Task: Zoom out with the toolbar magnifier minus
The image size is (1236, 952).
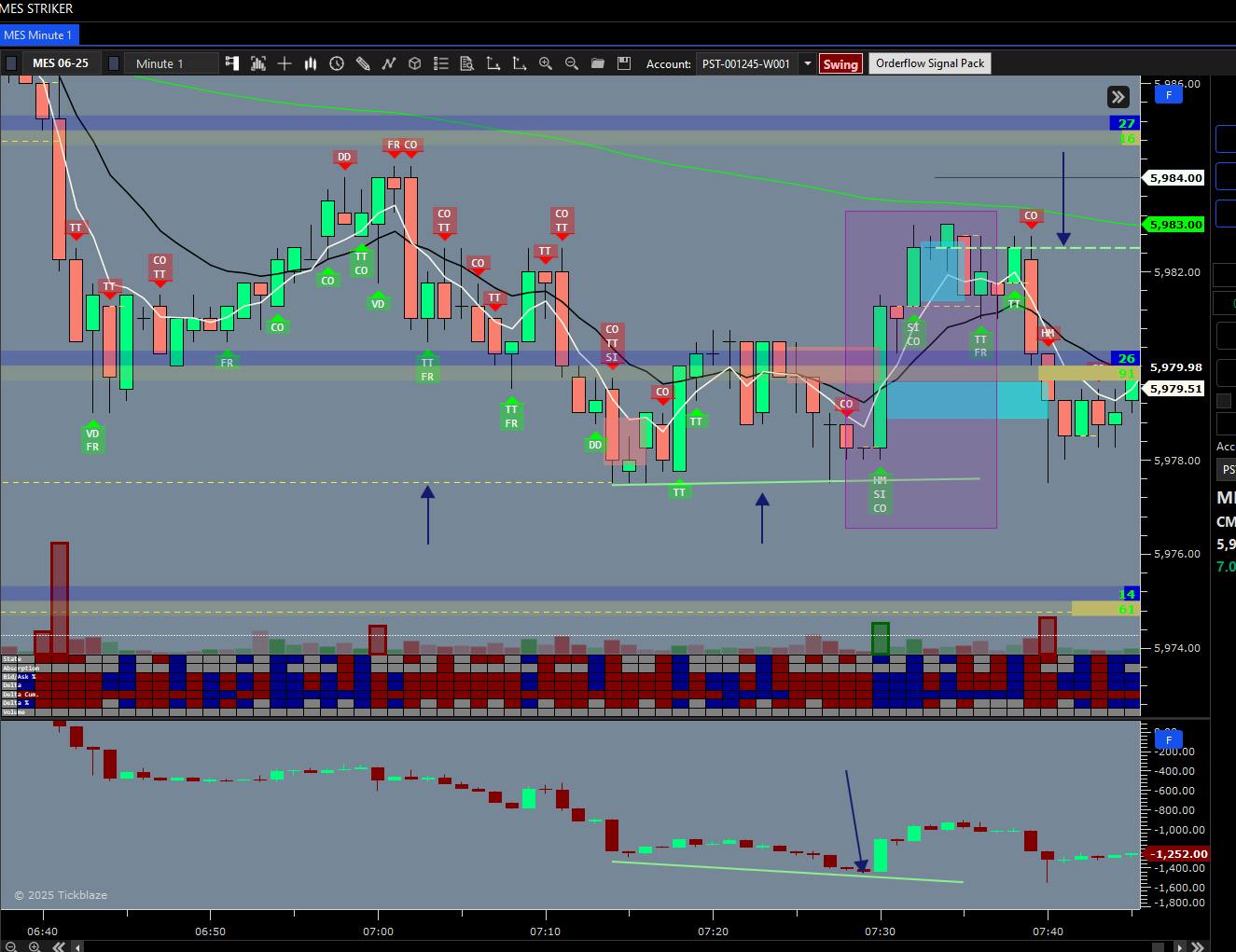Action: [x=572, y=63]
